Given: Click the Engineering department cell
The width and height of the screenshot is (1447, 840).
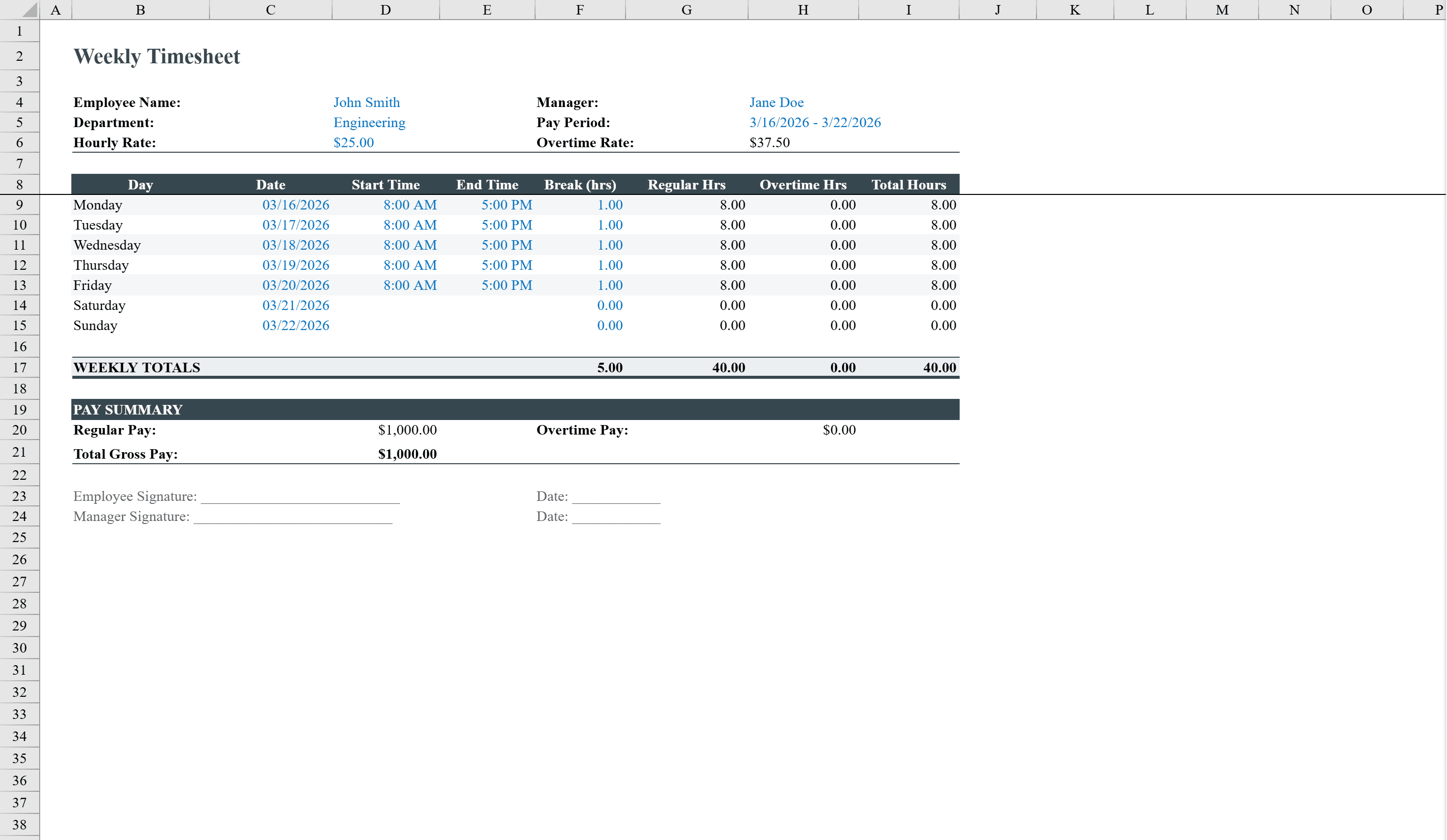Looking at the screenshot, I should coord(369,122).
